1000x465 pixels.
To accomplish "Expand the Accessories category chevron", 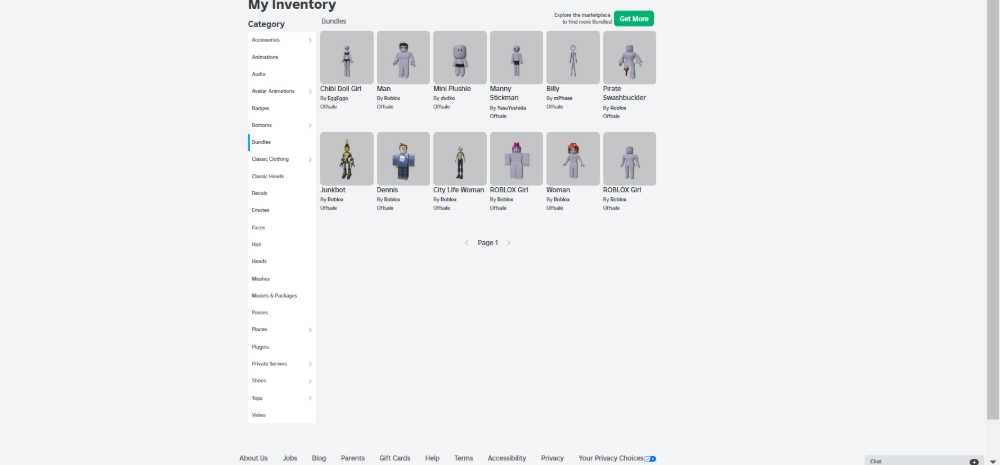I will click(x=310, y=40).
